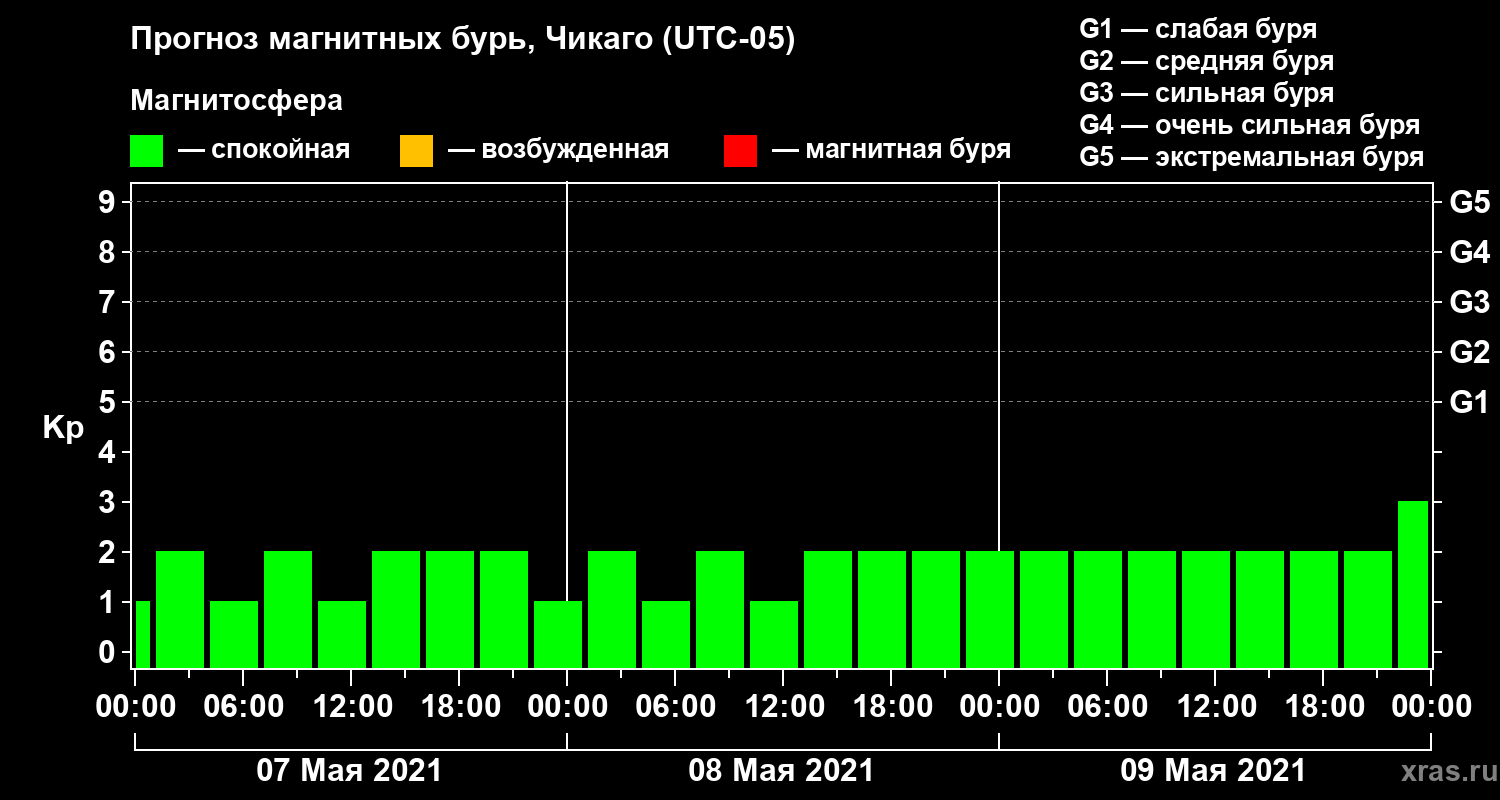Click the '09 Мая 2021' date label
Viewport: 1500px width, 800px height.
(x=1213, y=771)
